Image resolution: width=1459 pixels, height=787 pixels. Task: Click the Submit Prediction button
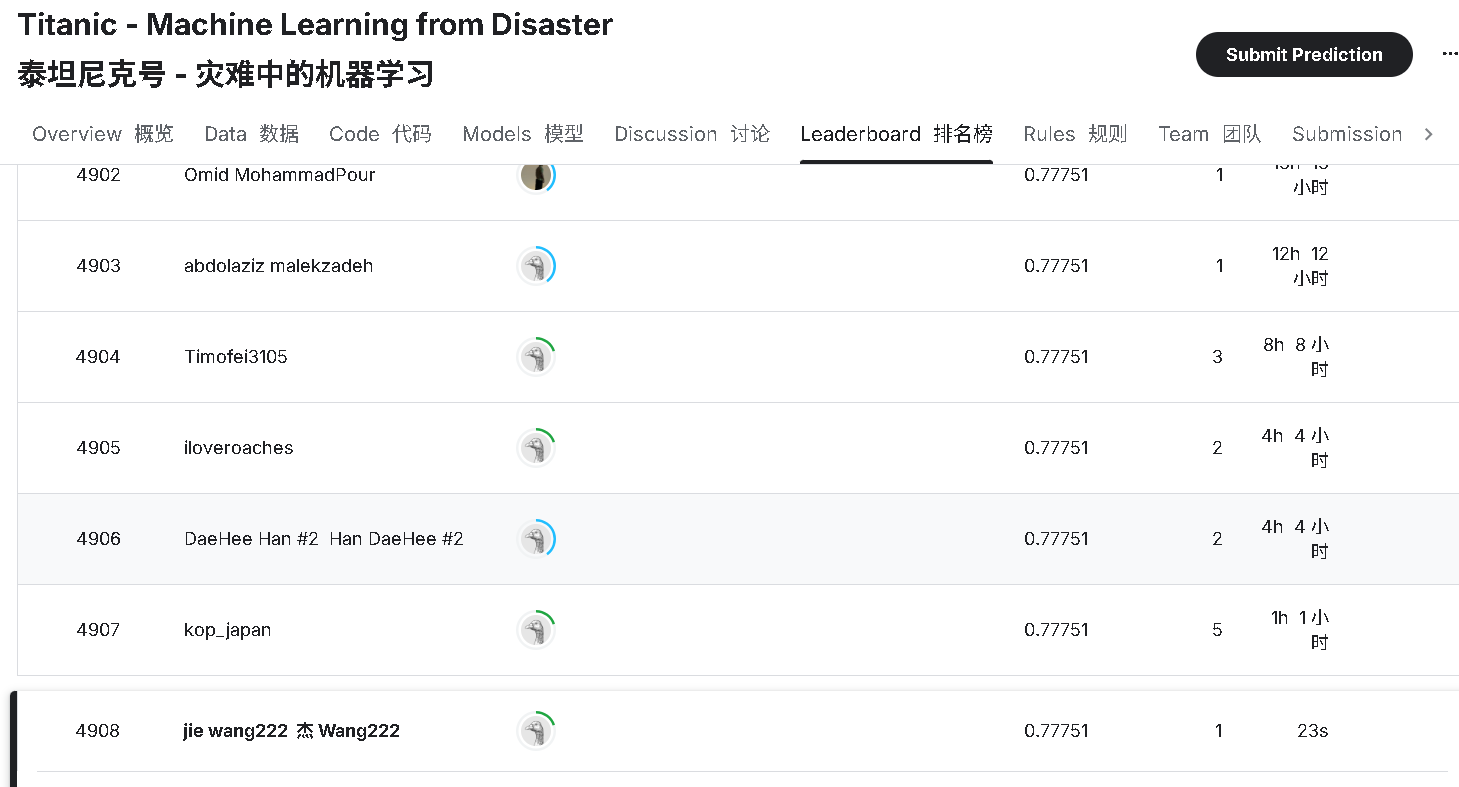[1304, 55]
